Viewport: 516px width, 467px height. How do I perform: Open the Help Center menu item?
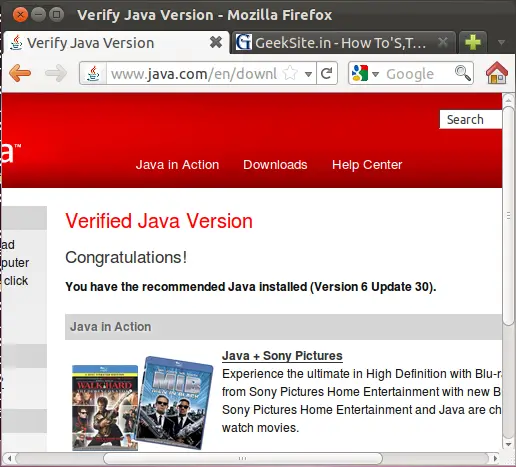(367, 165)
